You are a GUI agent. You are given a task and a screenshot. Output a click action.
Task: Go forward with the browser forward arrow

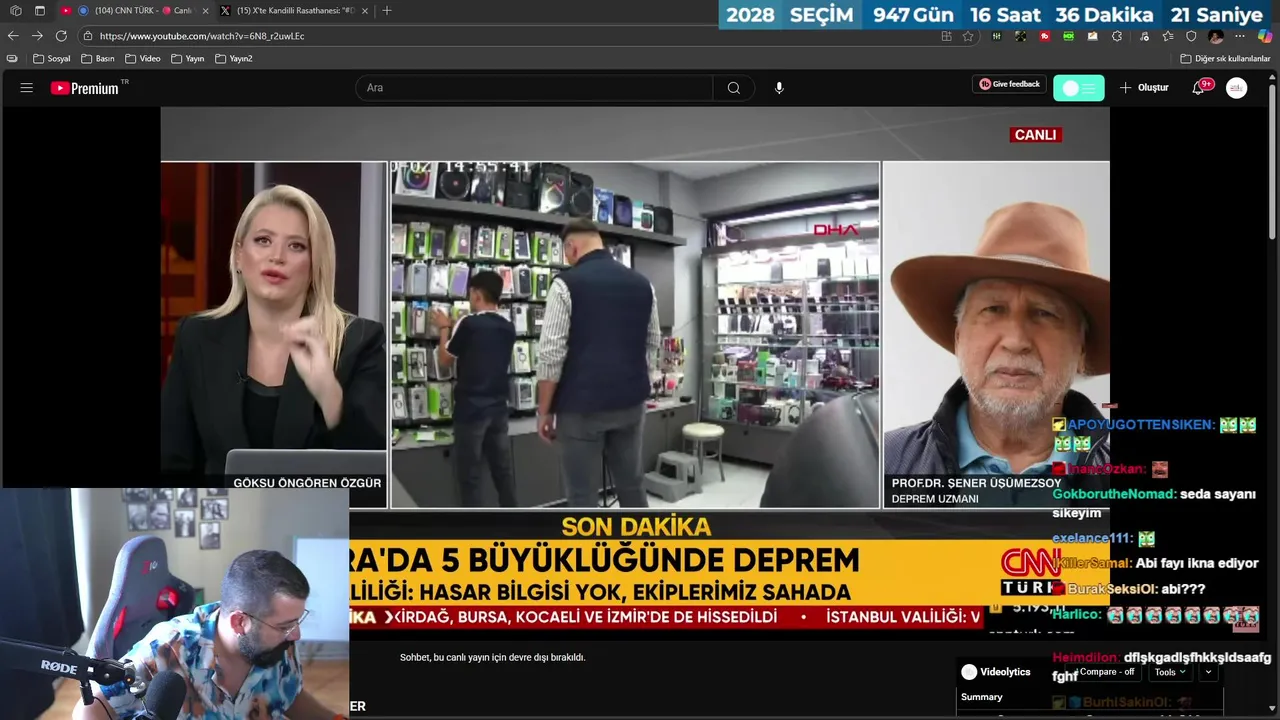coord(37,36)
